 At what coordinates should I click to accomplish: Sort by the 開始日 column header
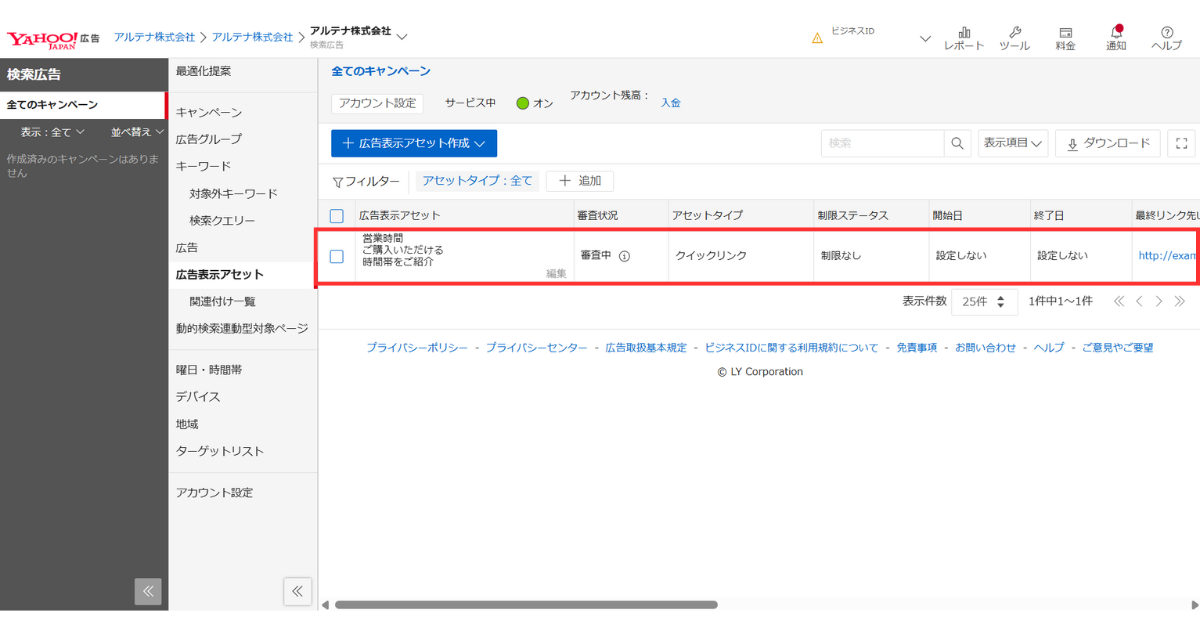click(x=948, y=215)
